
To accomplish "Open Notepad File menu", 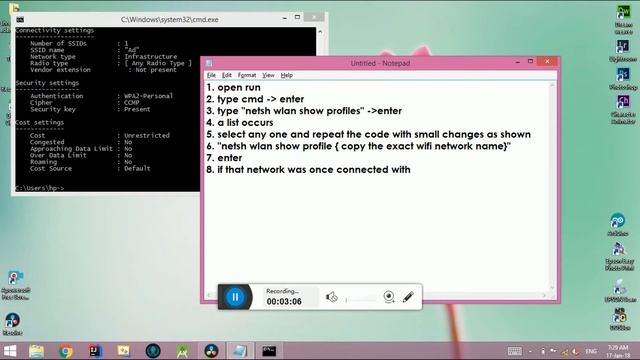I will (x=211, y=75).
